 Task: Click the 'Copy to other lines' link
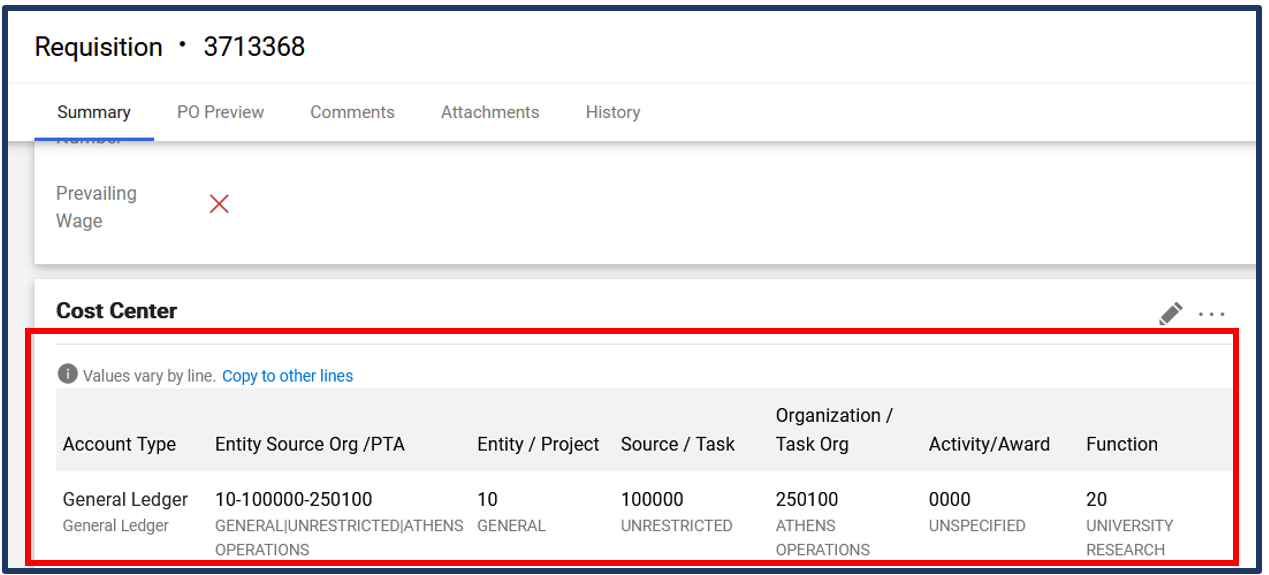[x=287, y=376]
